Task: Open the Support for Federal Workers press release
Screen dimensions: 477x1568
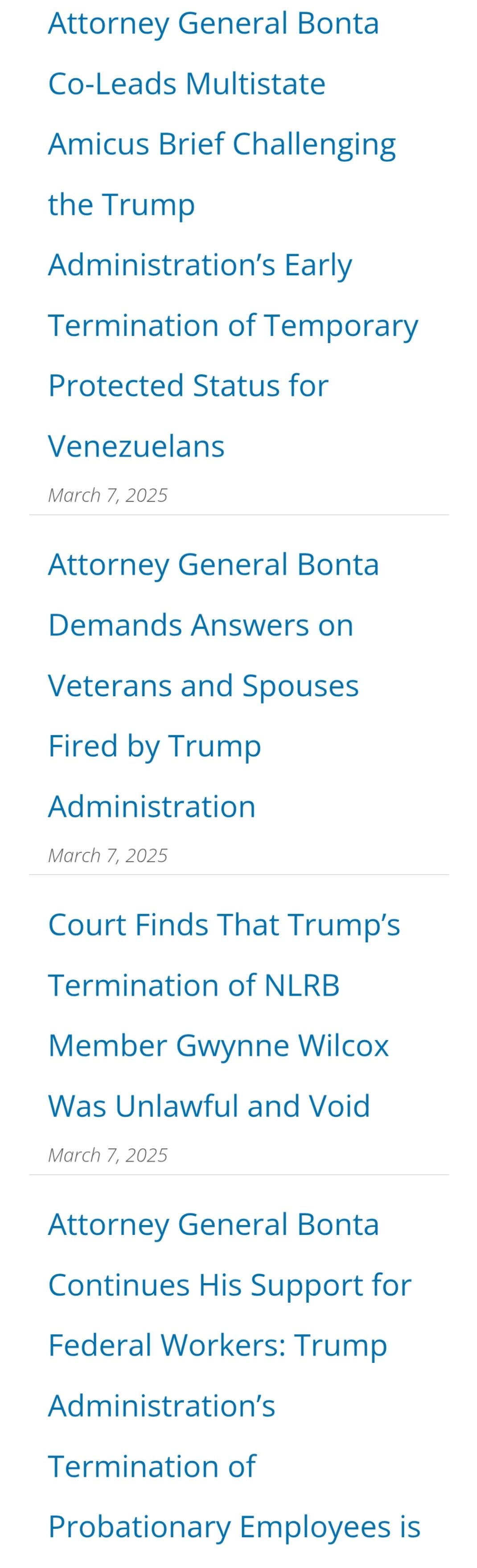Action: 234,1376
